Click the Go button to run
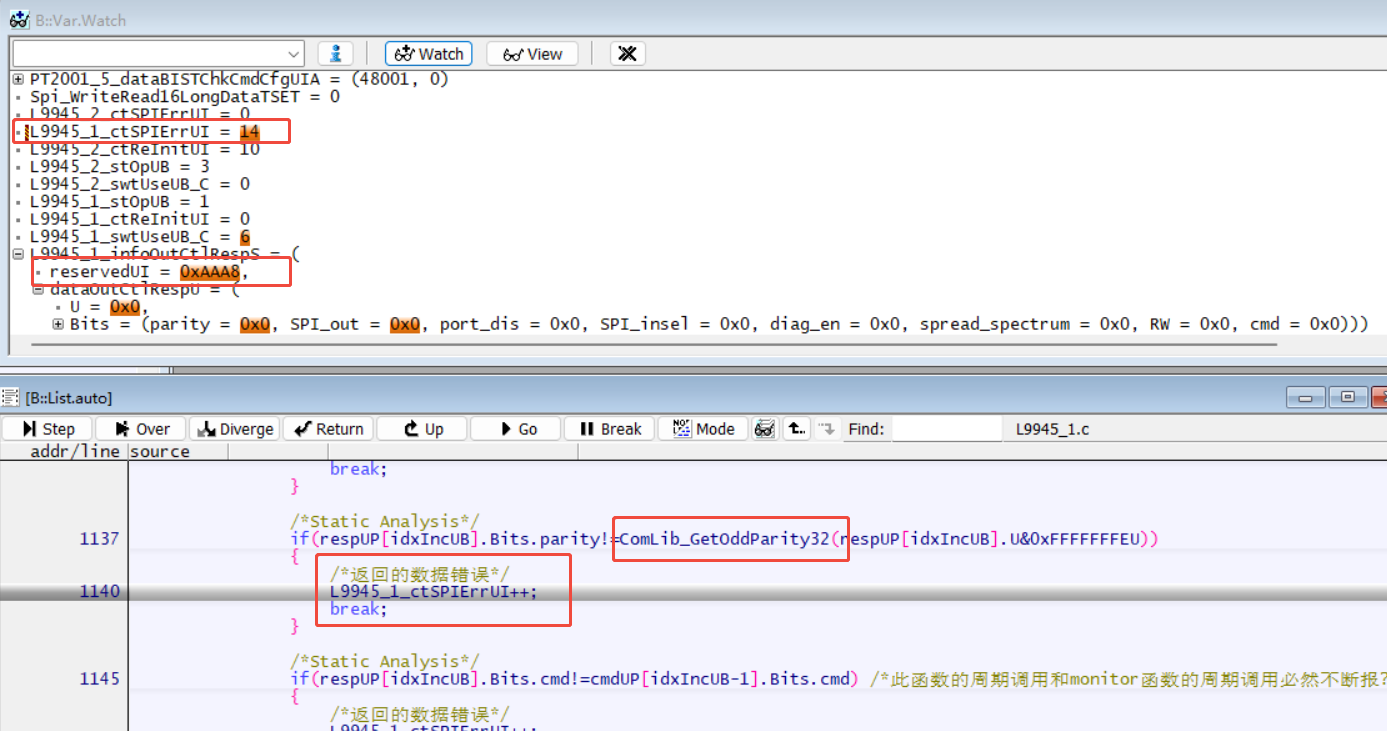Image resolution: width=1387 pixels, height=731 pixels. [x=515, y=429]
